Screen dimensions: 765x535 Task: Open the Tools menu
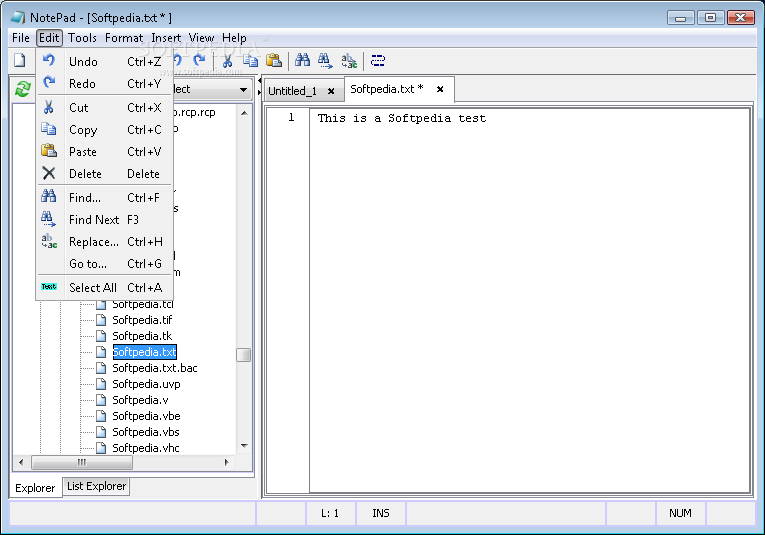82,38
